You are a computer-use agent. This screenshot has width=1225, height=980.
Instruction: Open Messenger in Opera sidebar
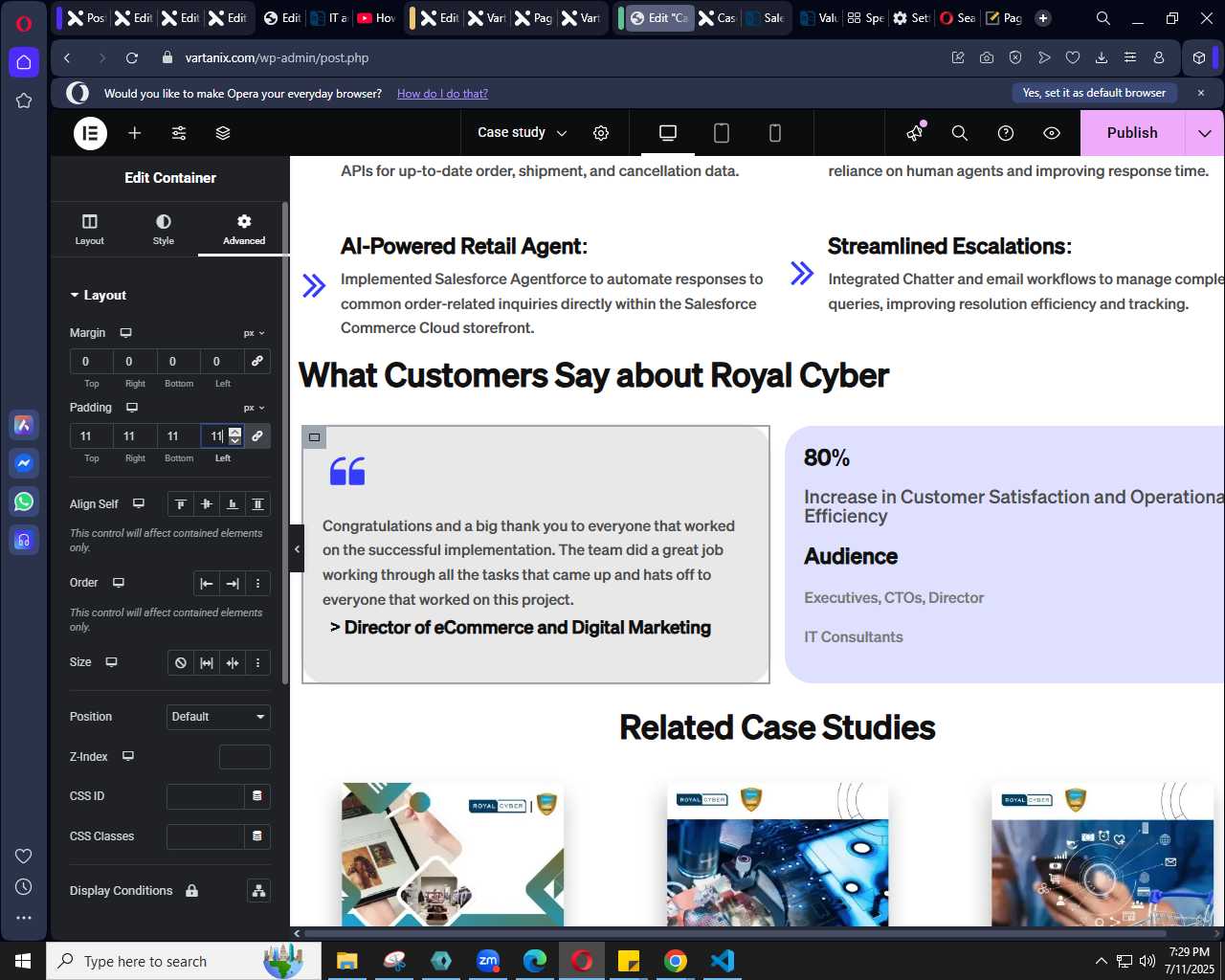(24, 463)
